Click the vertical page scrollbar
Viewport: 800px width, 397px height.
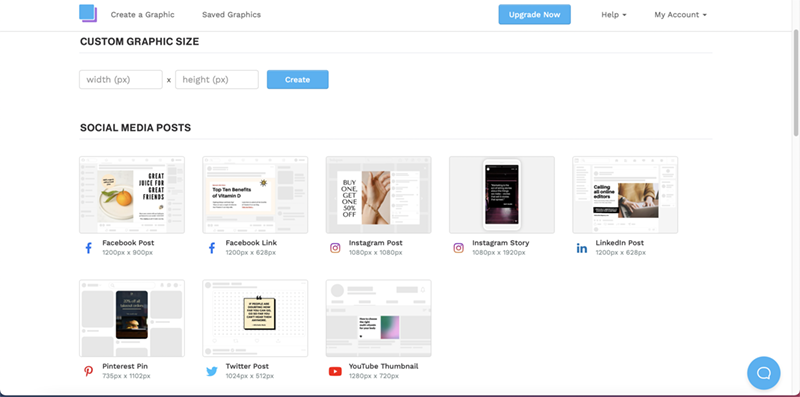coord(796,84)
